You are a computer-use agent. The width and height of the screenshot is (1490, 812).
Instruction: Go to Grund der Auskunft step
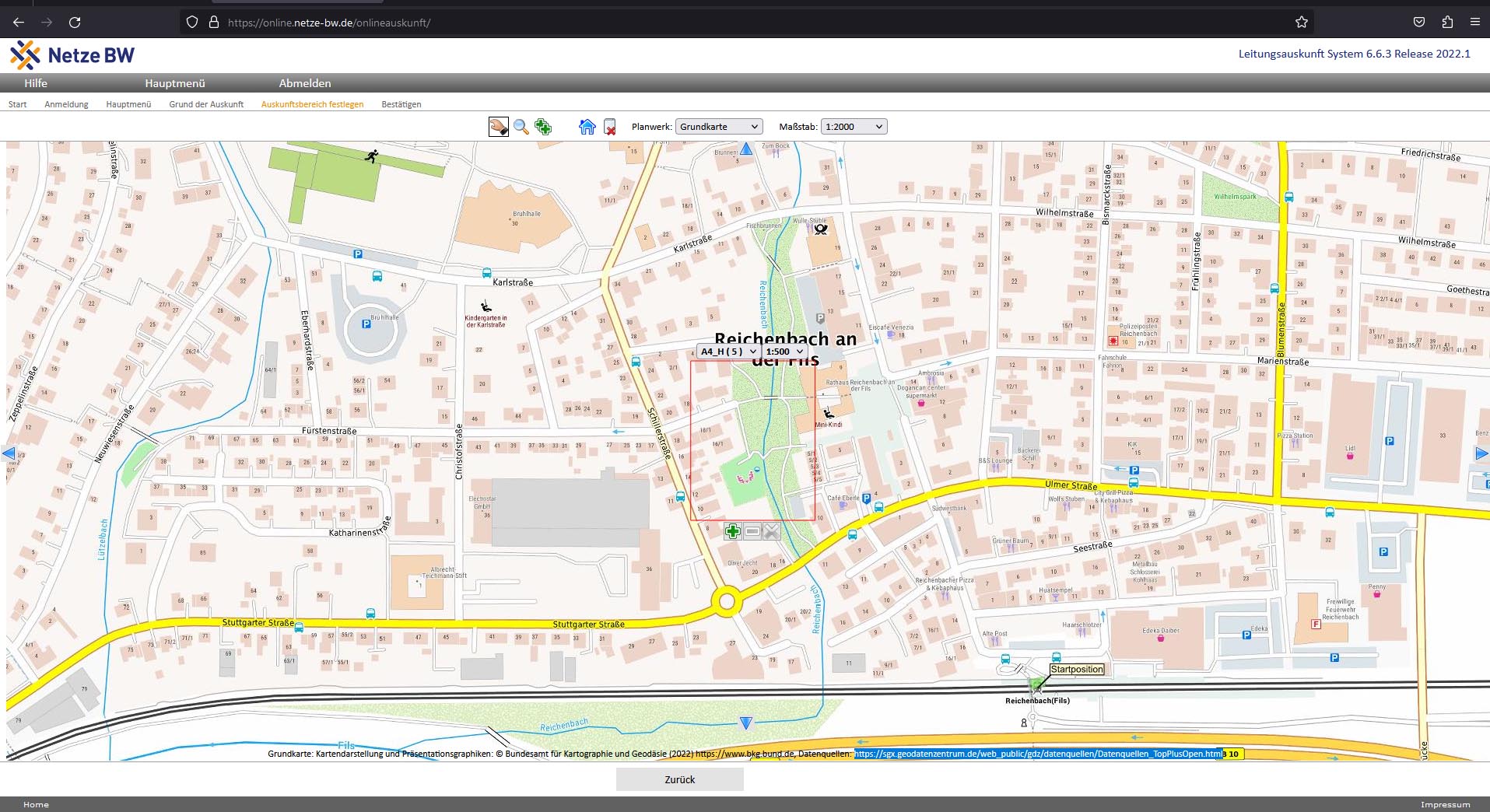[x=206, y=104]
